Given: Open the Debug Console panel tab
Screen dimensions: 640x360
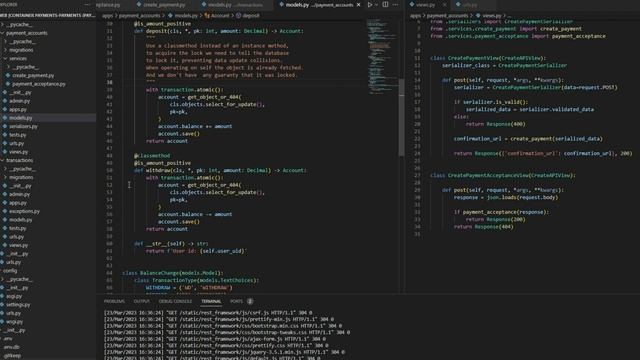Looking at the screenshot, I should pos(175,301).
